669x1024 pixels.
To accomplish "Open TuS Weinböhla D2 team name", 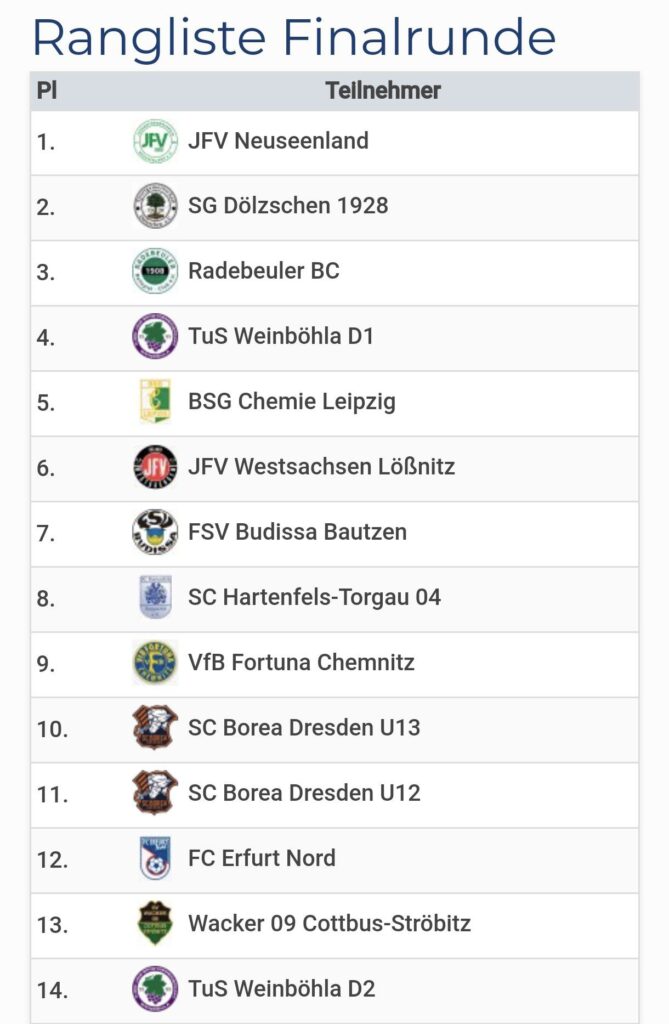I will point(282,989).
